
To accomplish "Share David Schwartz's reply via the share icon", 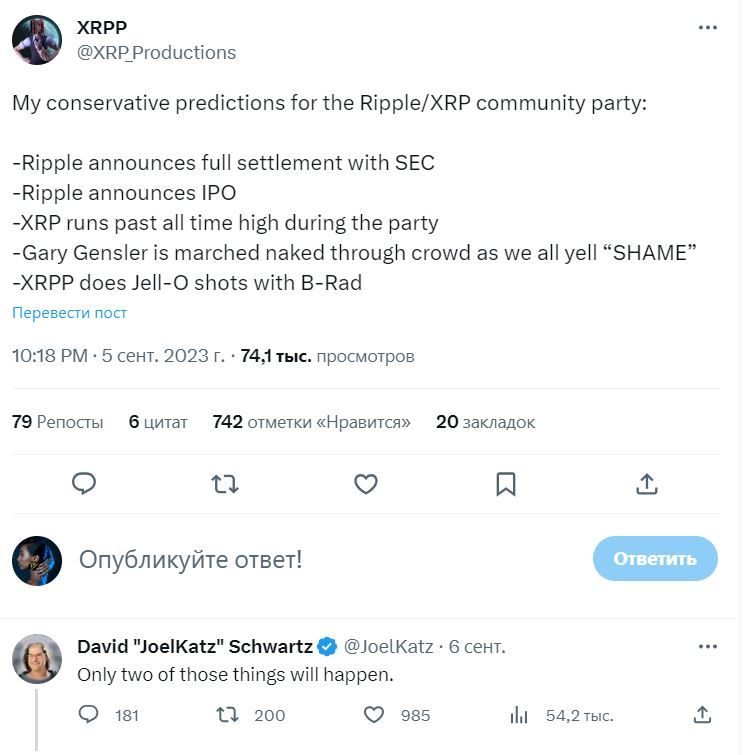I will point(702,715).
